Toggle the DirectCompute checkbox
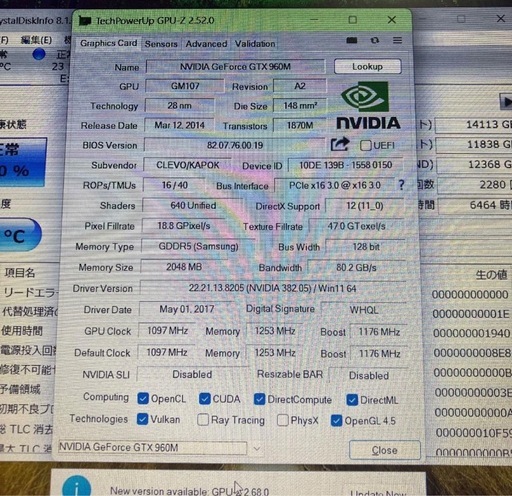512x496 pixels. 259,399
